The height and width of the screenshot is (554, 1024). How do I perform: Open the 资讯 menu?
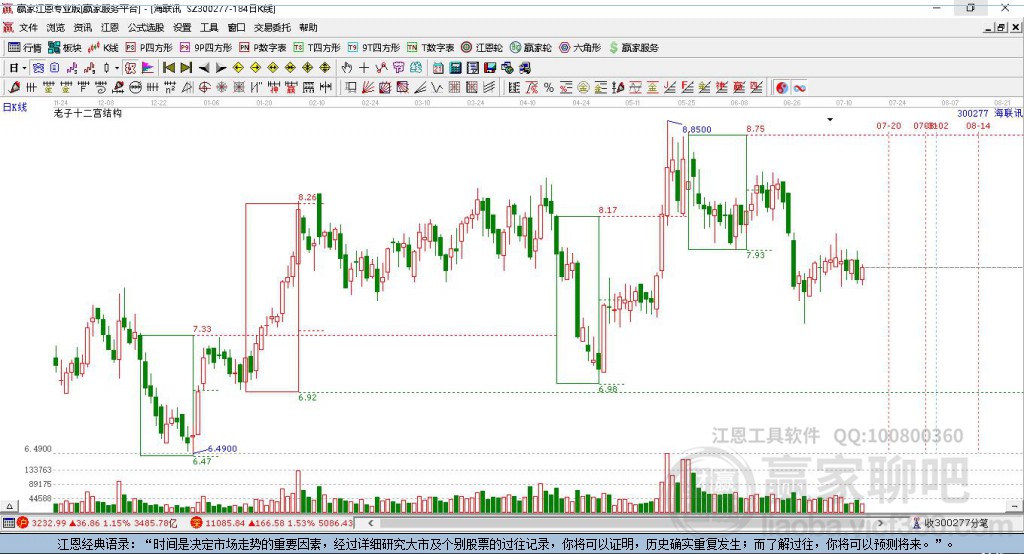(x=82, y=27)
